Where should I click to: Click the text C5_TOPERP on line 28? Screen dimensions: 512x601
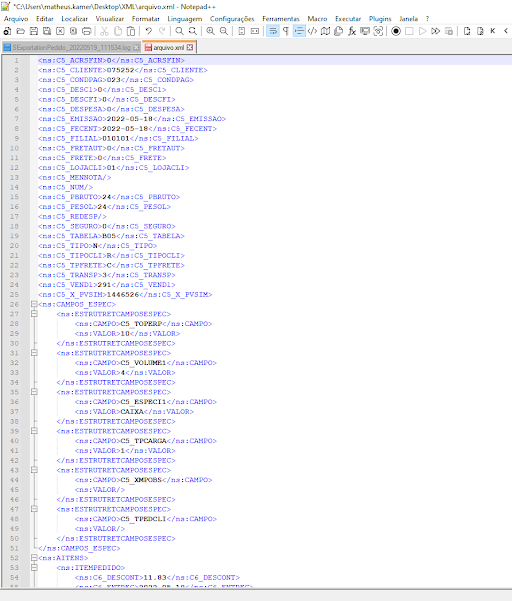(x=141, y=324)
